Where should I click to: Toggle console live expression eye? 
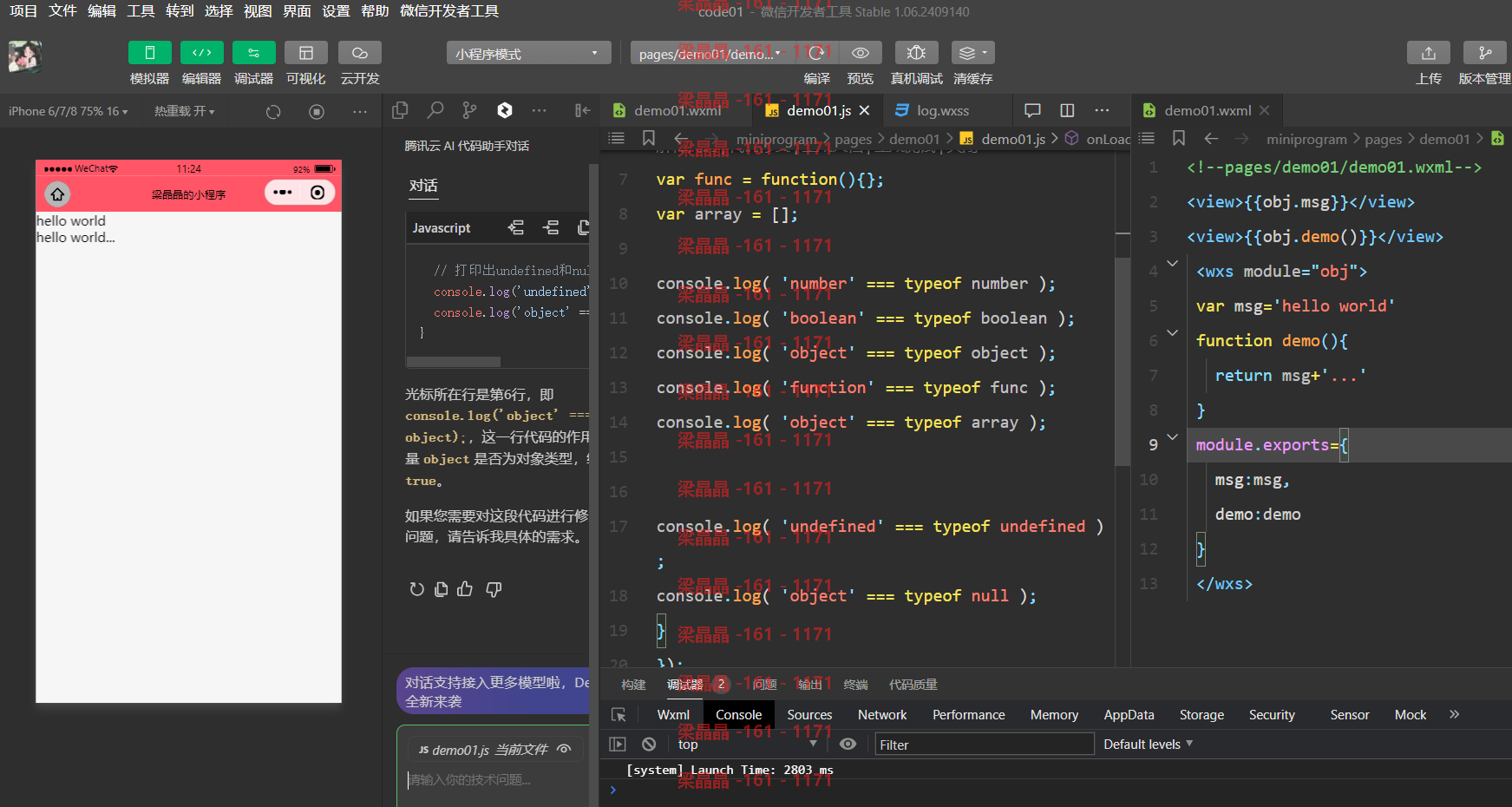pyautogui.click(x=848, y=744)
